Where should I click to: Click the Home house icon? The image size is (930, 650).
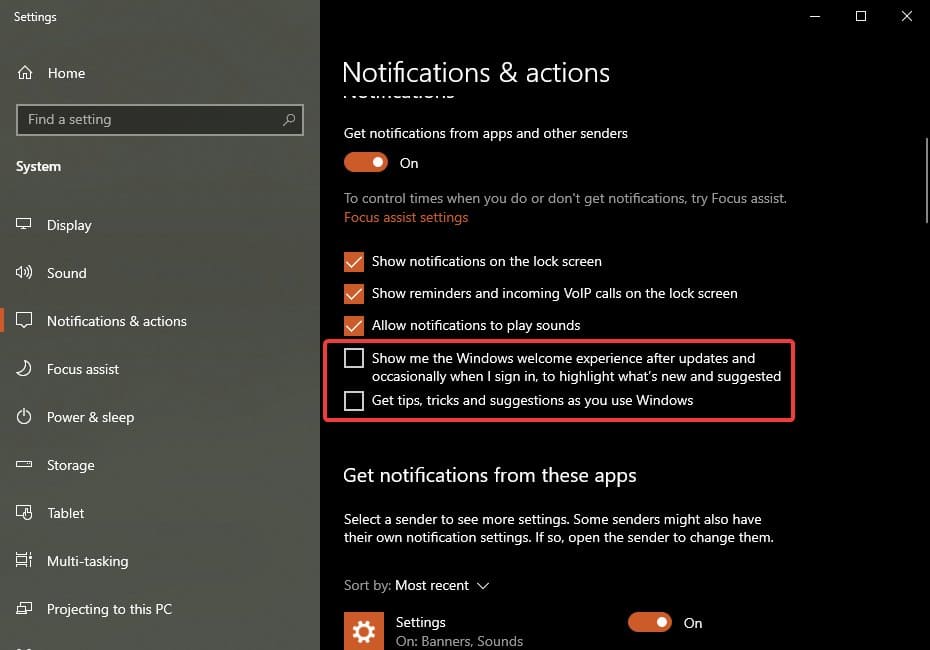point(25,73)
